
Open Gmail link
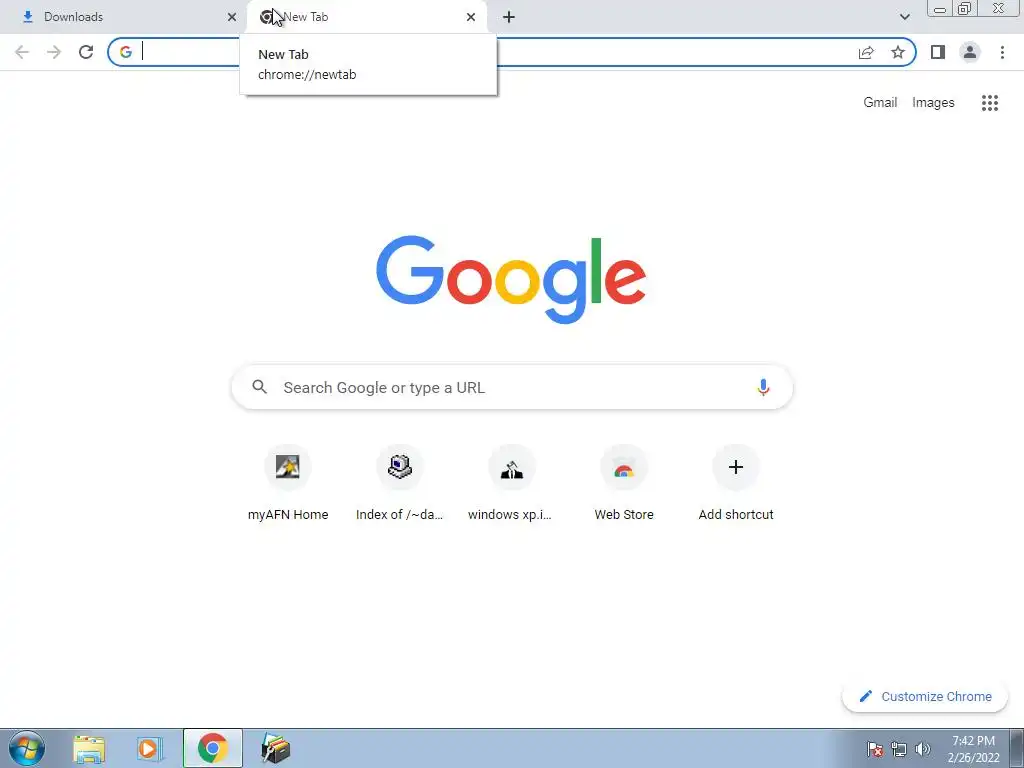(x=880, y=103)
